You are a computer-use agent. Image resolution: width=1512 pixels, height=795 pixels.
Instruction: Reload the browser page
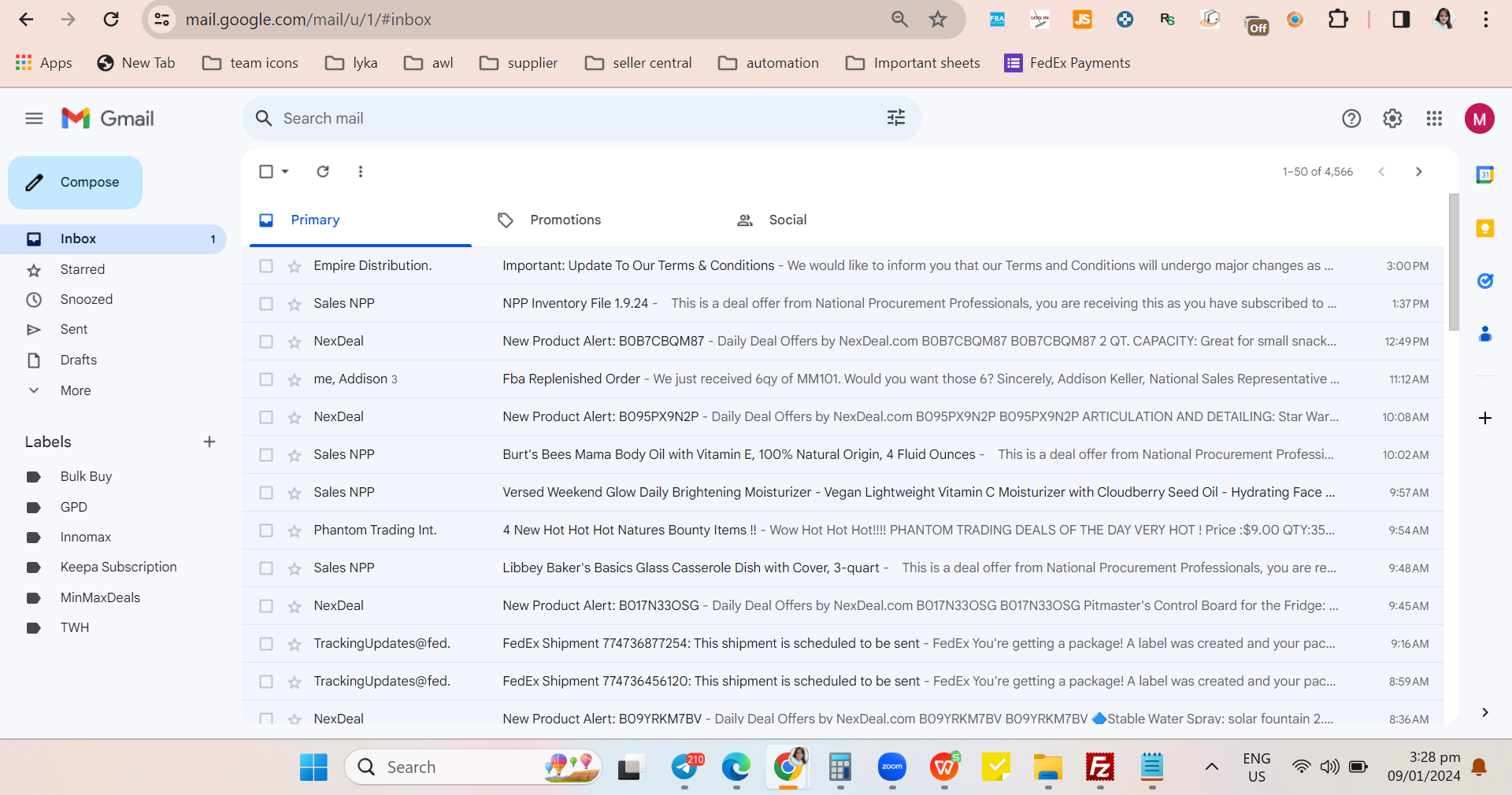(x=111, y=19)
